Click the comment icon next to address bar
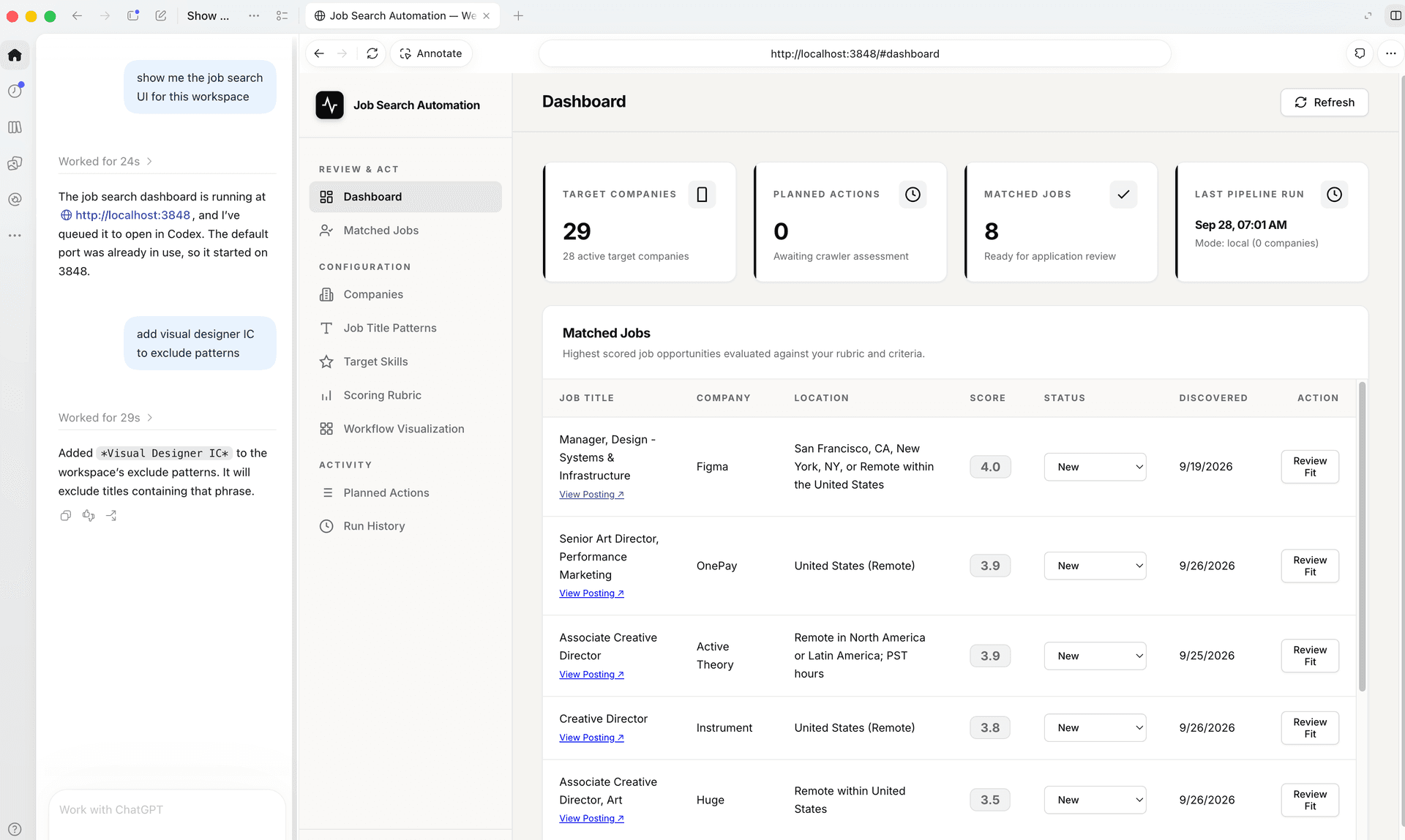1405x840 pixels. coord(1360,53)
